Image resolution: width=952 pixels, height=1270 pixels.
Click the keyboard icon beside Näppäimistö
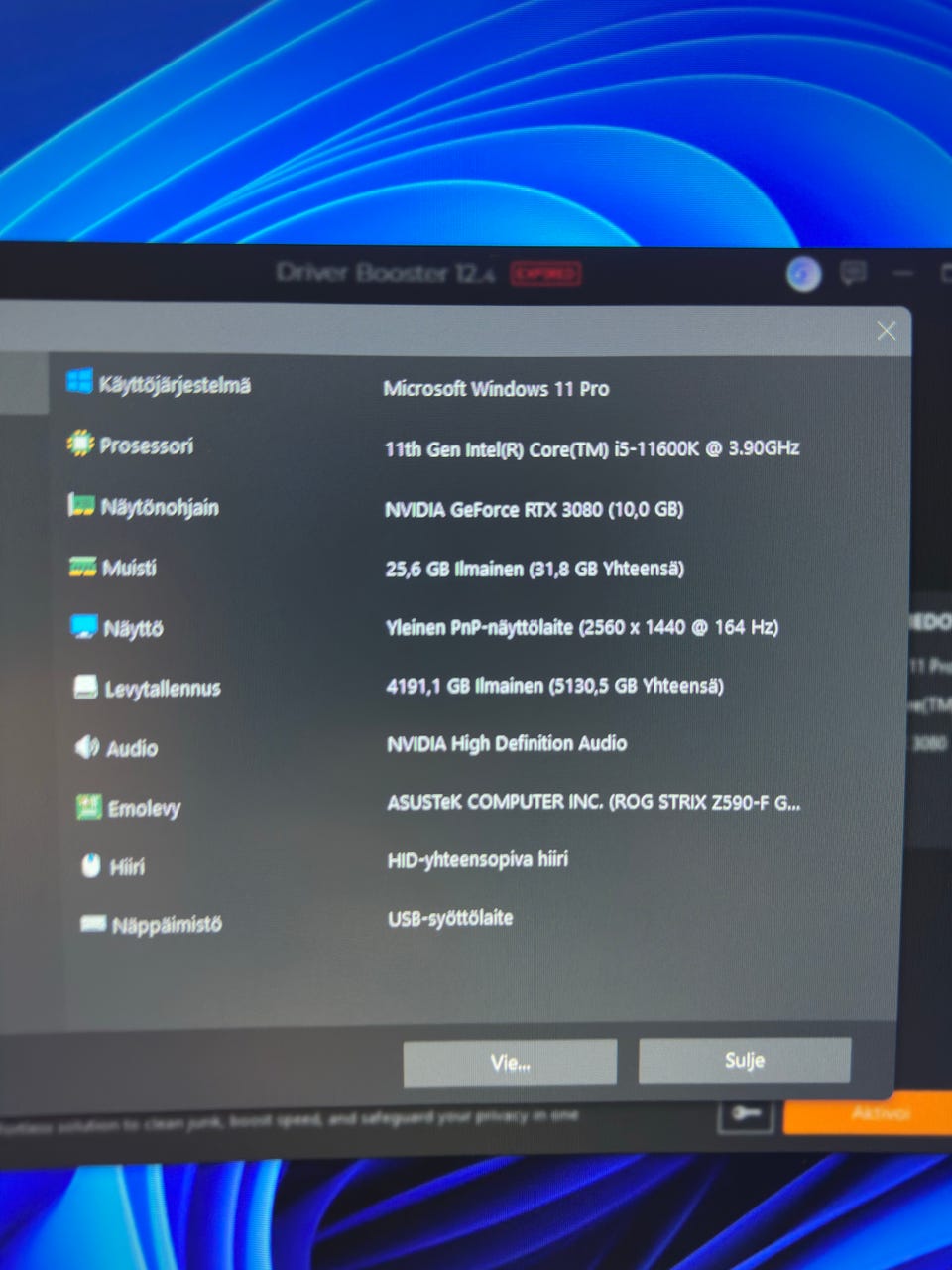[93, 923]
